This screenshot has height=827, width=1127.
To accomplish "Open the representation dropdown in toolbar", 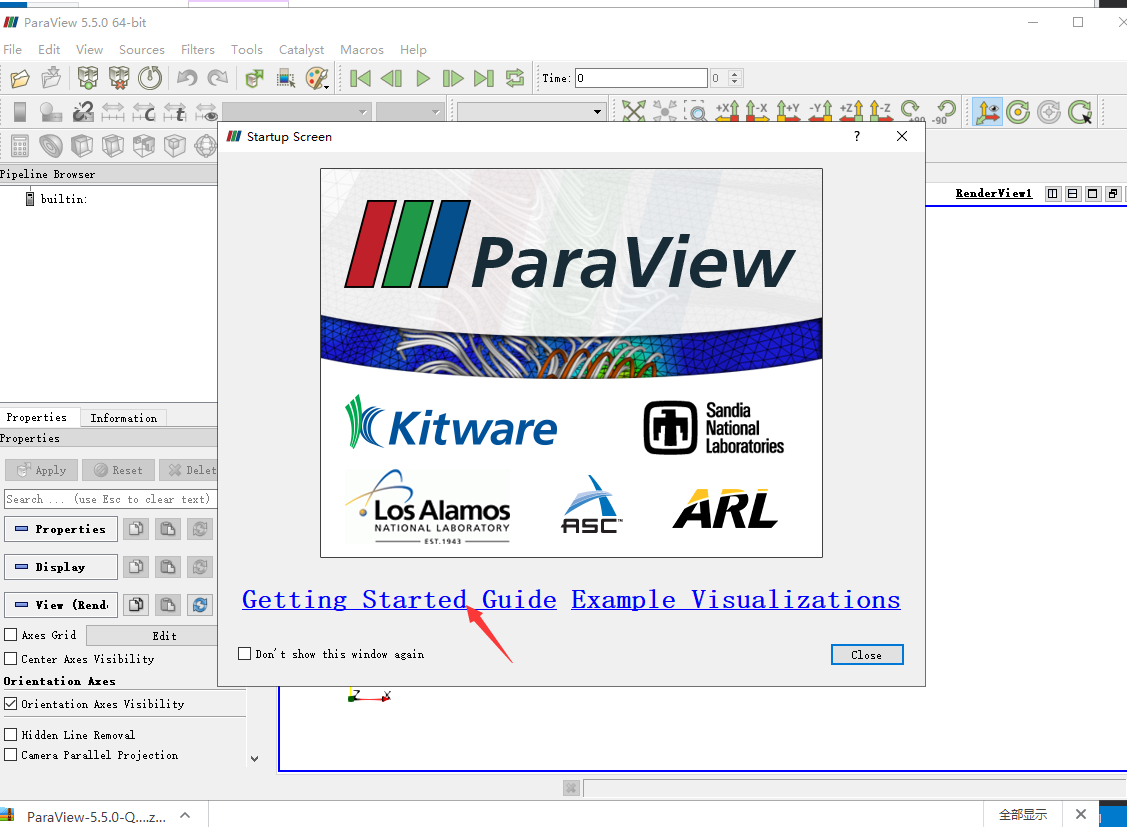I will click(530, 111).
